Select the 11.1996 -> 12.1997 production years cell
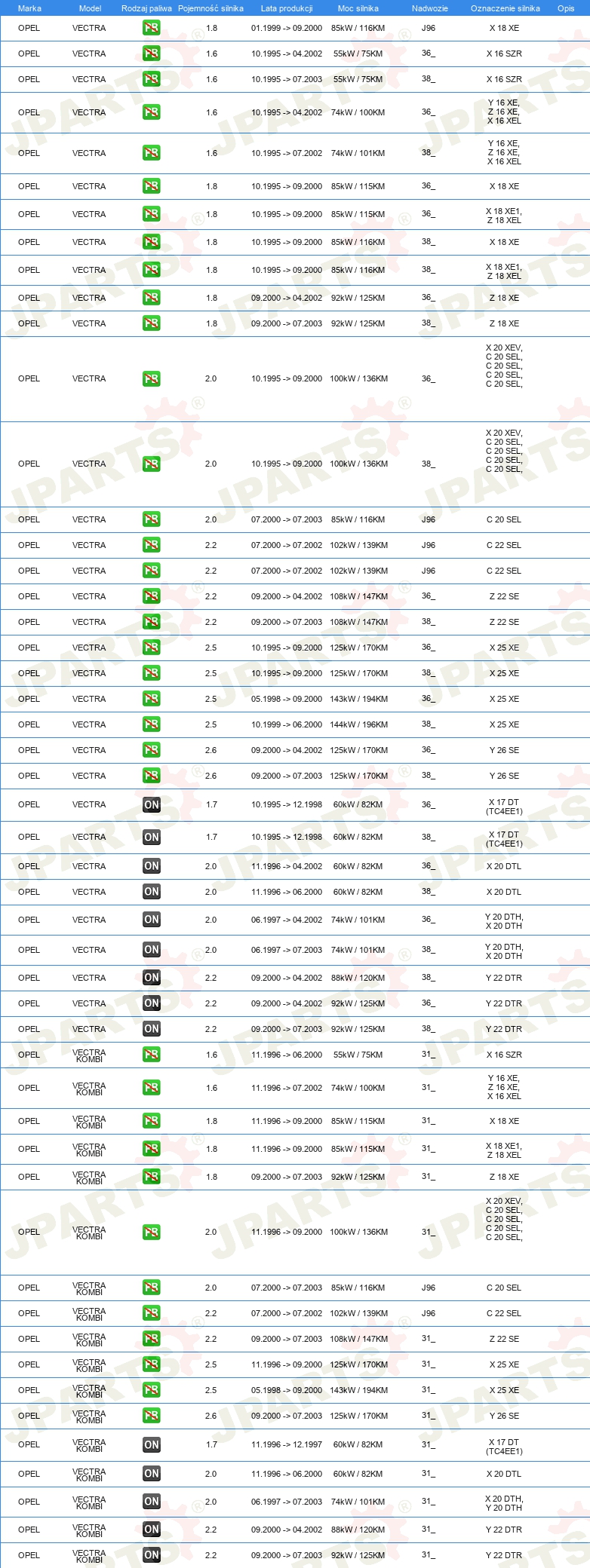The height and width of the screenshot is (1568, 590). [287, 1444]
